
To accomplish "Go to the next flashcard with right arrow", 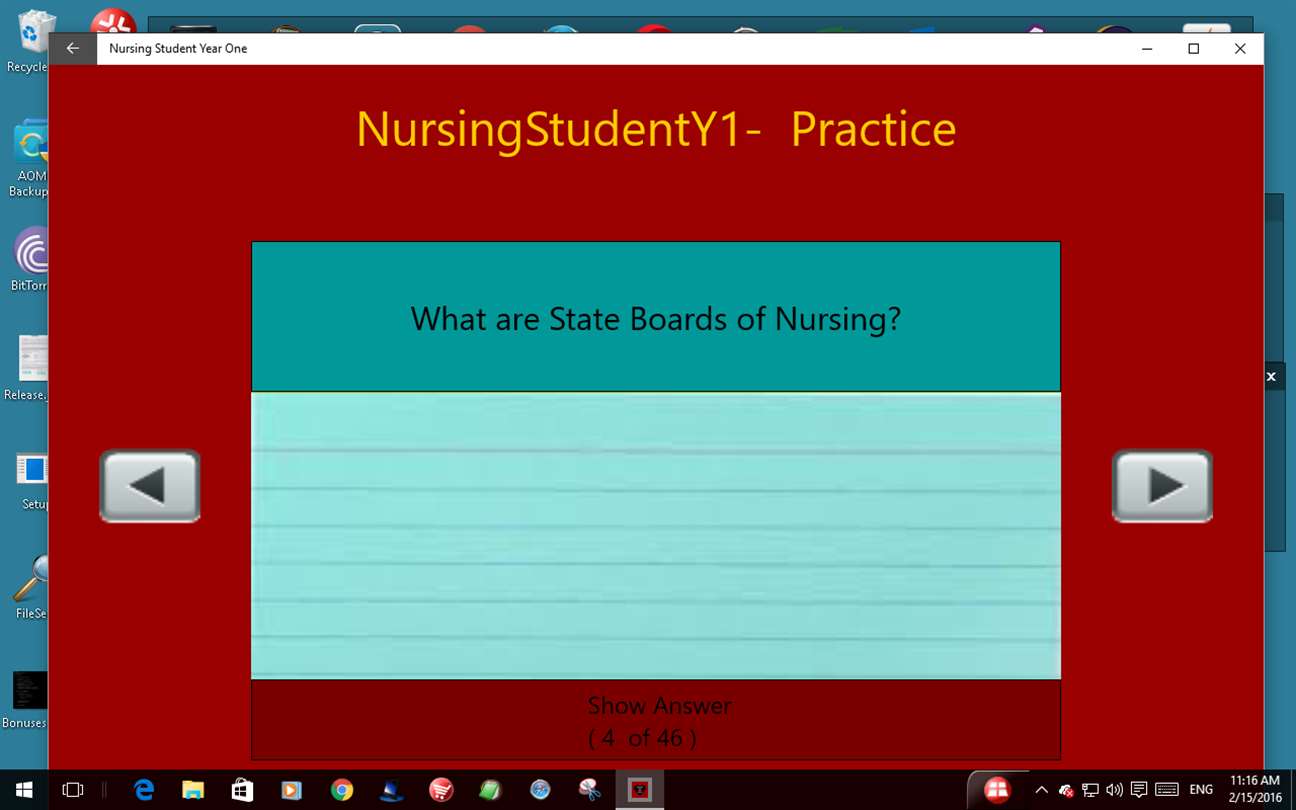I will (1162, 486).
